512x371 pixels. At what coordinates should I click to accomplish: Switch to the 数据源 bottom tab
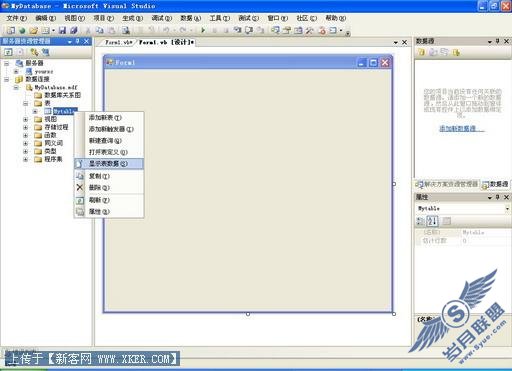pos(495,184)
